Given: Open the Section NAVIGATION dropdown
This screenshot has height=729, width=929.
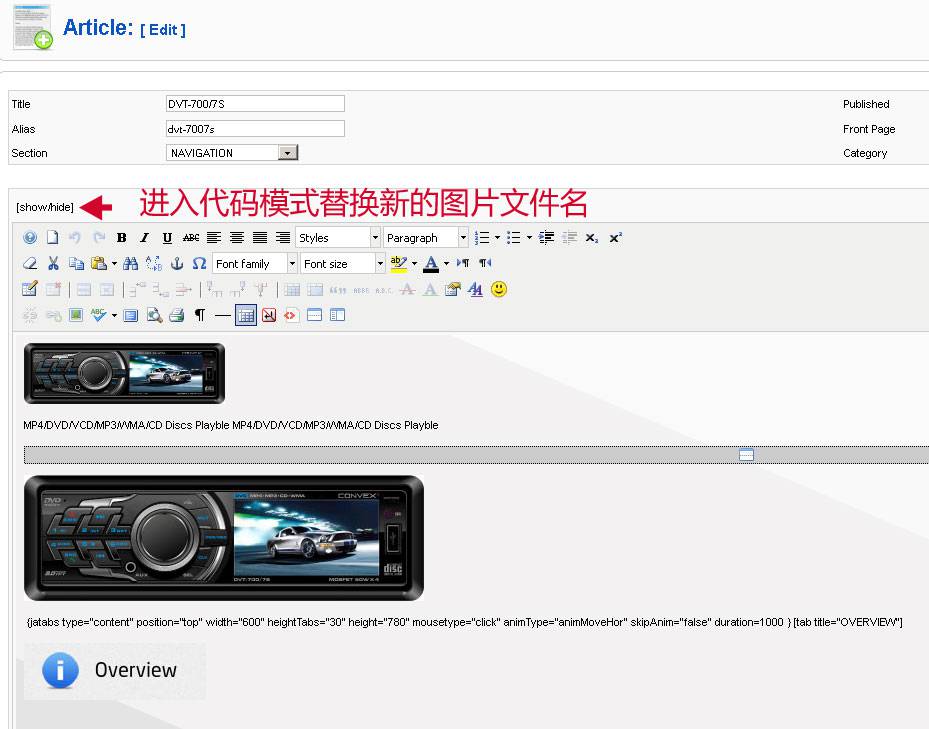Looking at the screenshot, I should tap(287, 153).
